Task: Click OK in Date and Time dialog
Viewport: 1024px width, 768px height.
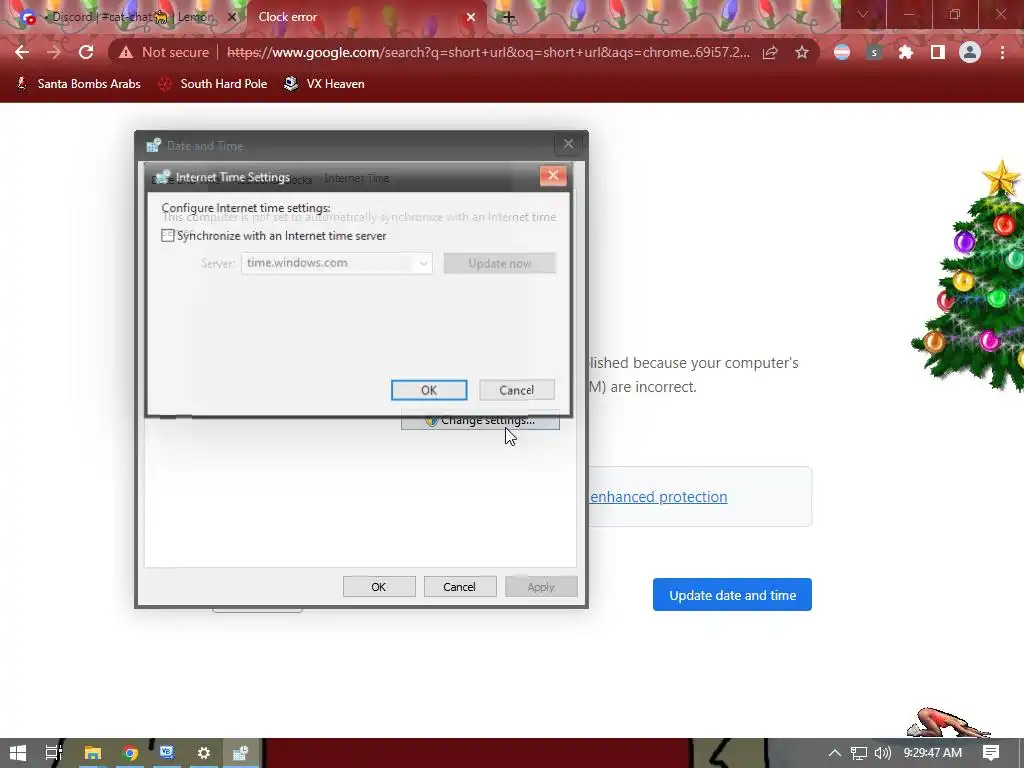Action: pos(379,586)
